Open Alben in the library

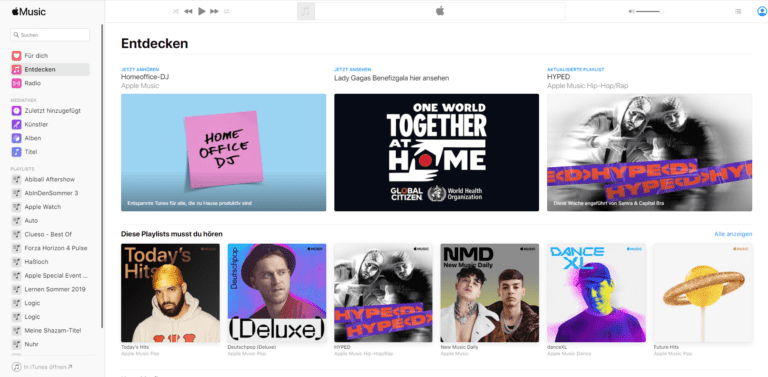tap(50, 138)
